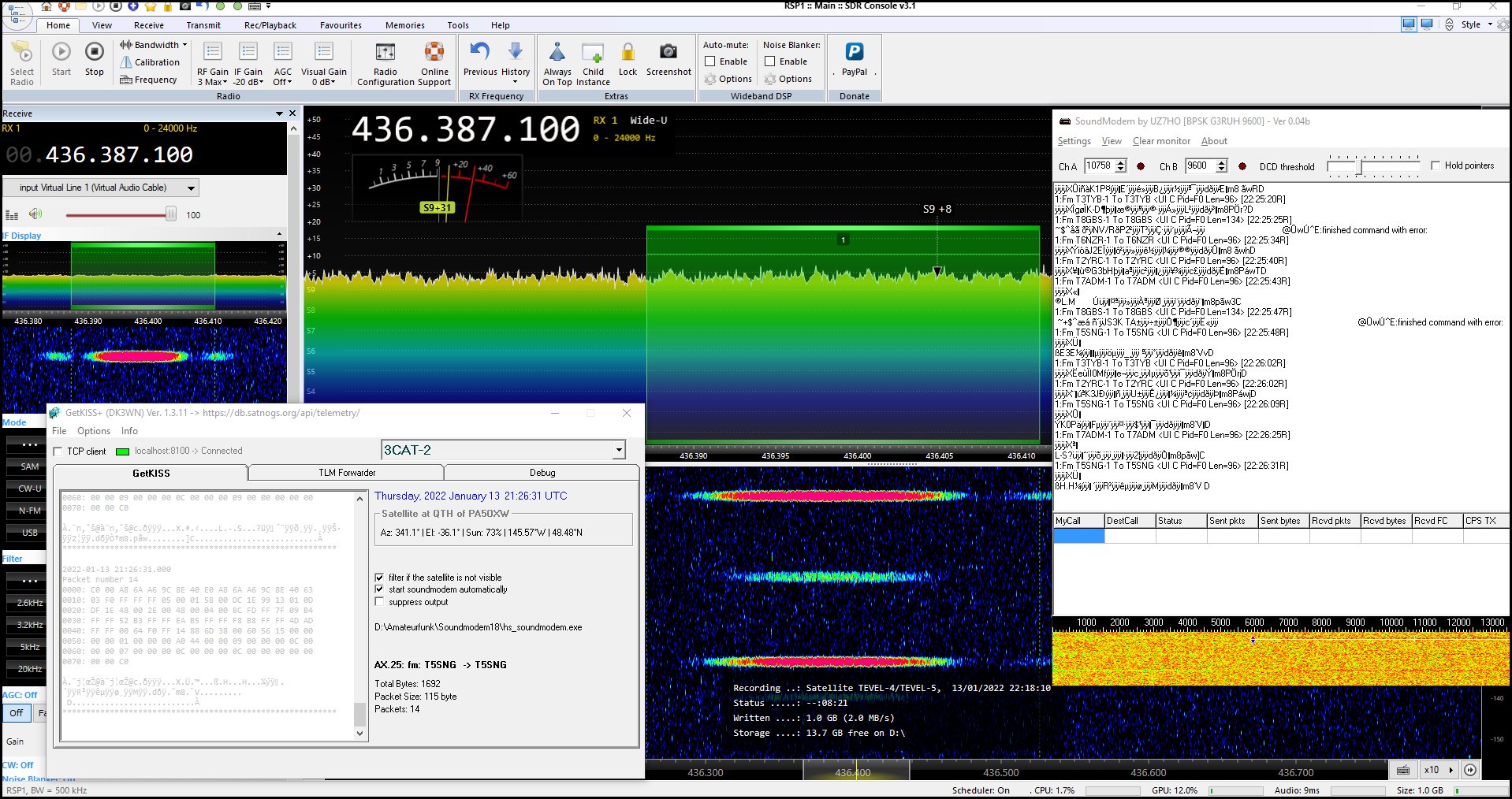Open the Memories ribbon tab

tap(405, 25)
